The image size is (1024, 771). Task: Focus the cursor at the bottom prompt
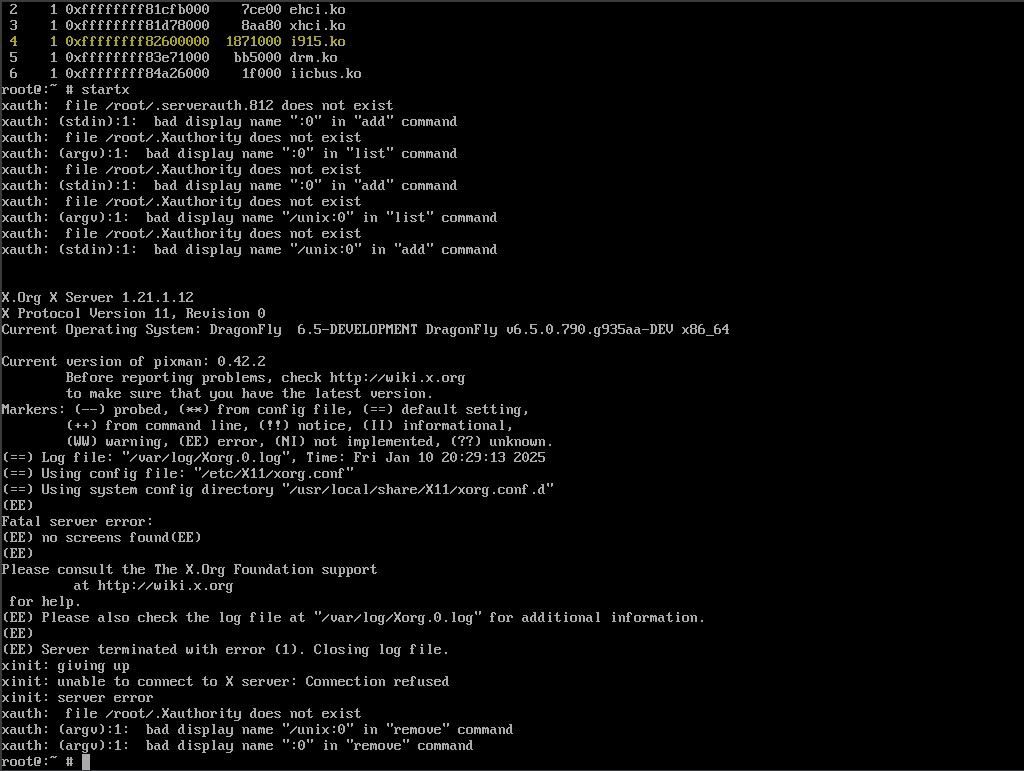tap(86, 762)
